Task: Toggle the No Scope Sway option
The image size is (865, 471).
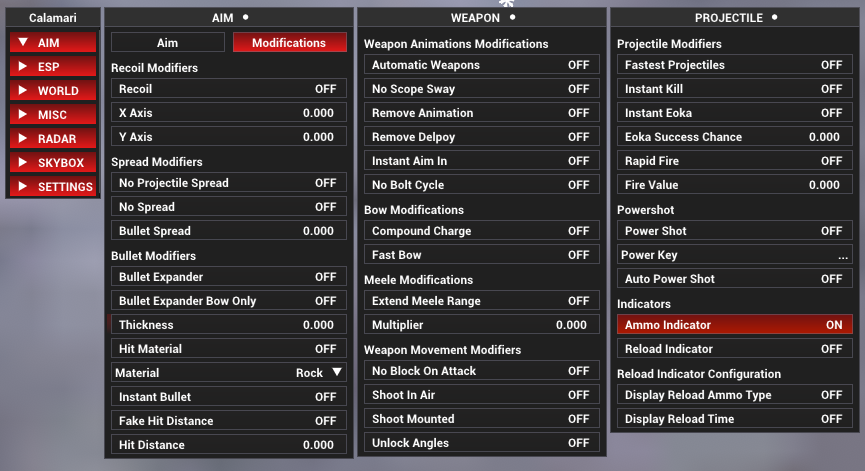Action: (481, 89)
